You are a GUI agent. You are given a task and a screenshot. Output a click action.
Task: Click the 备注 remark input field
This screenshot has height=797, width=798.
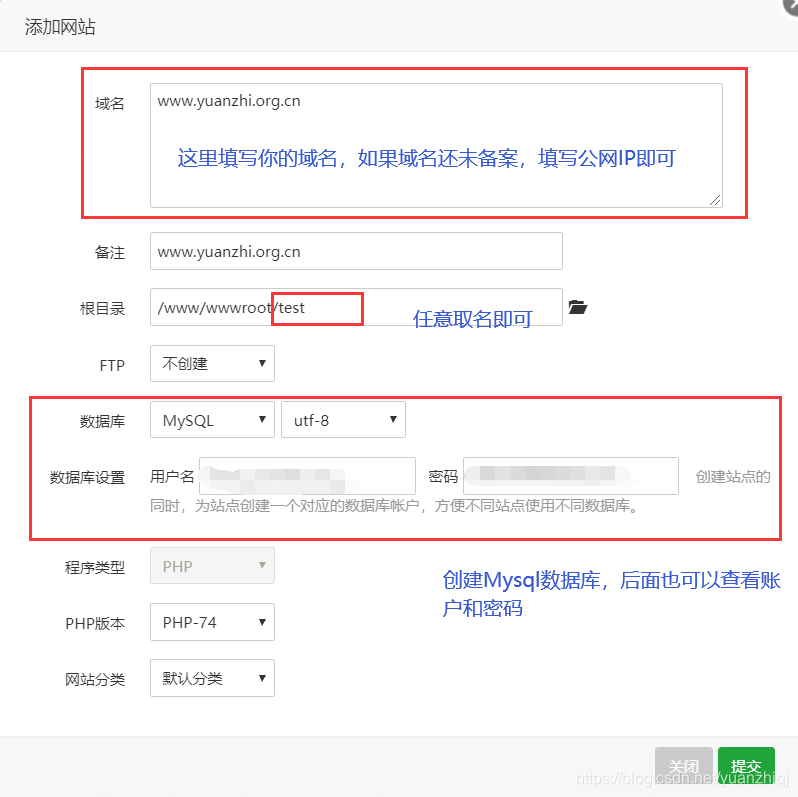click(x=356, y=251)
